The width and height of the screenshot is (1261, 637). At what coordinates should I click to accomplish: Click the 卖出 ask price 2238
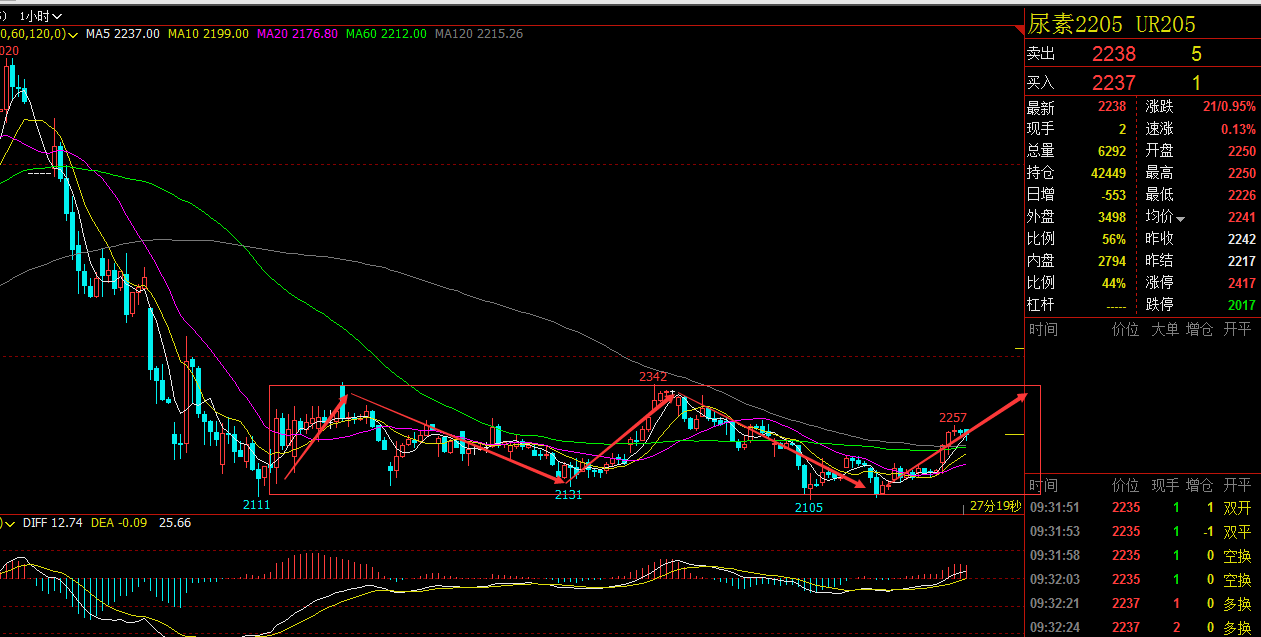pos(1114,54)
